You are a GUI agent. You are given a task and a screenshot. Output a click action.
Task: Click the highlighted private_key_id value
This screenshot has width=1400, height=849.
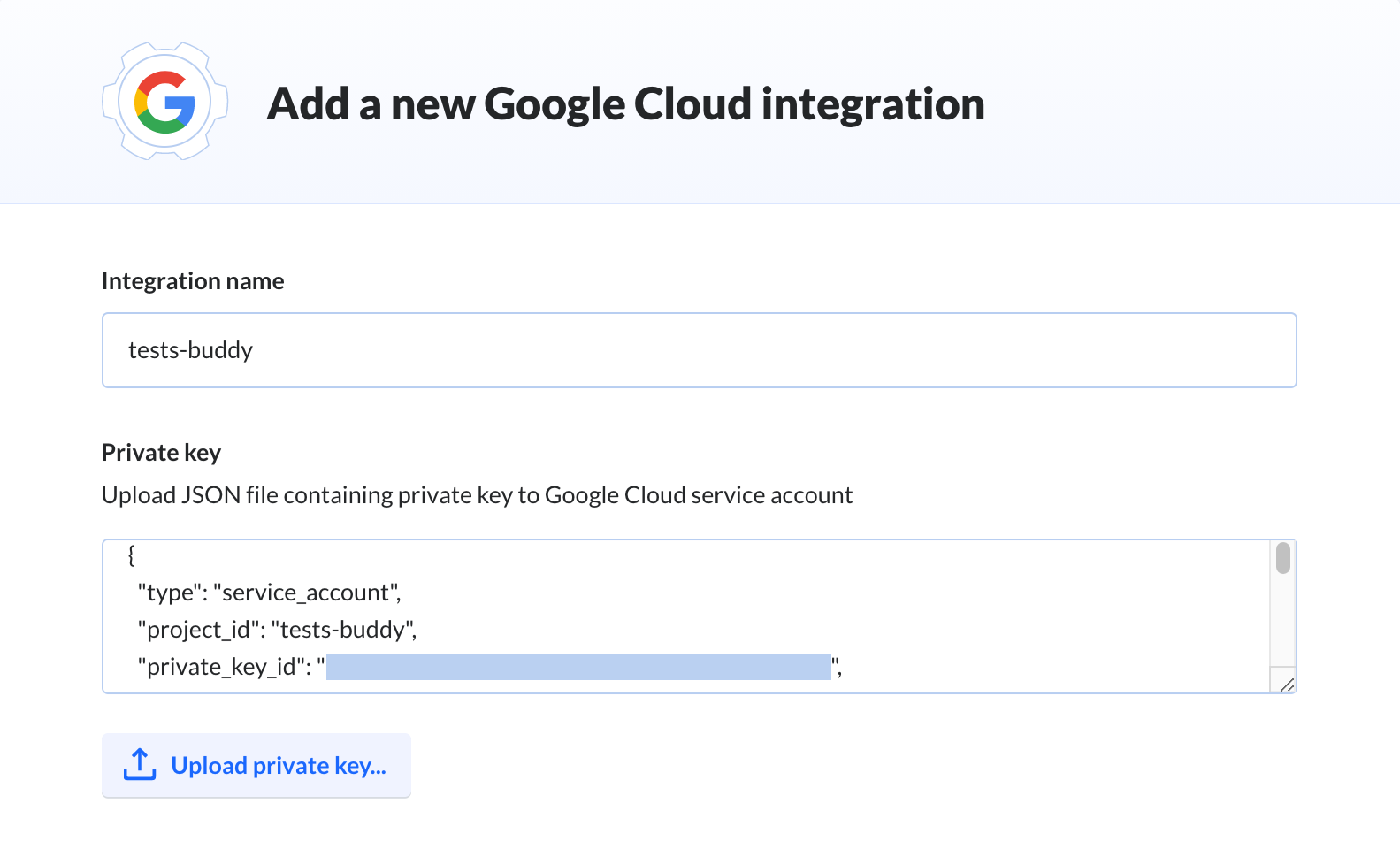(x=578, y=667)
